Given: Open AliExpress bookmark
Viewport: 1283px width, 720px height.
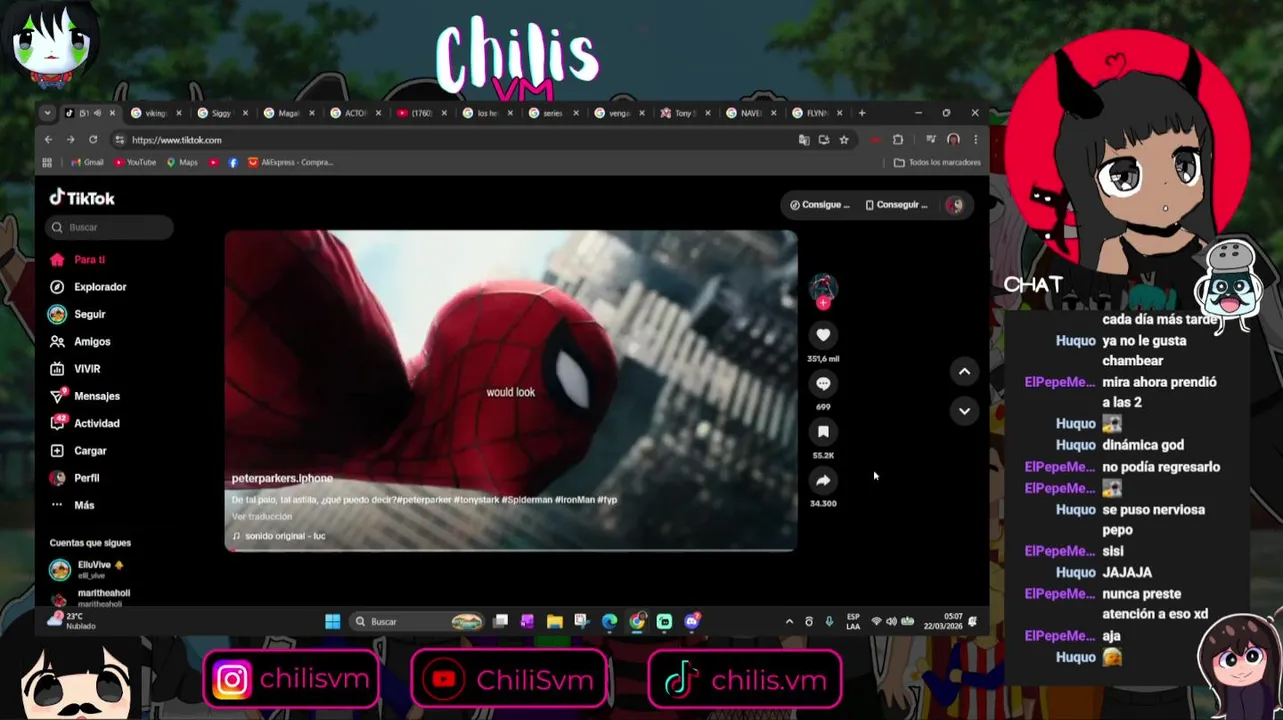Looking at the screenshot, I should [290, 163].
